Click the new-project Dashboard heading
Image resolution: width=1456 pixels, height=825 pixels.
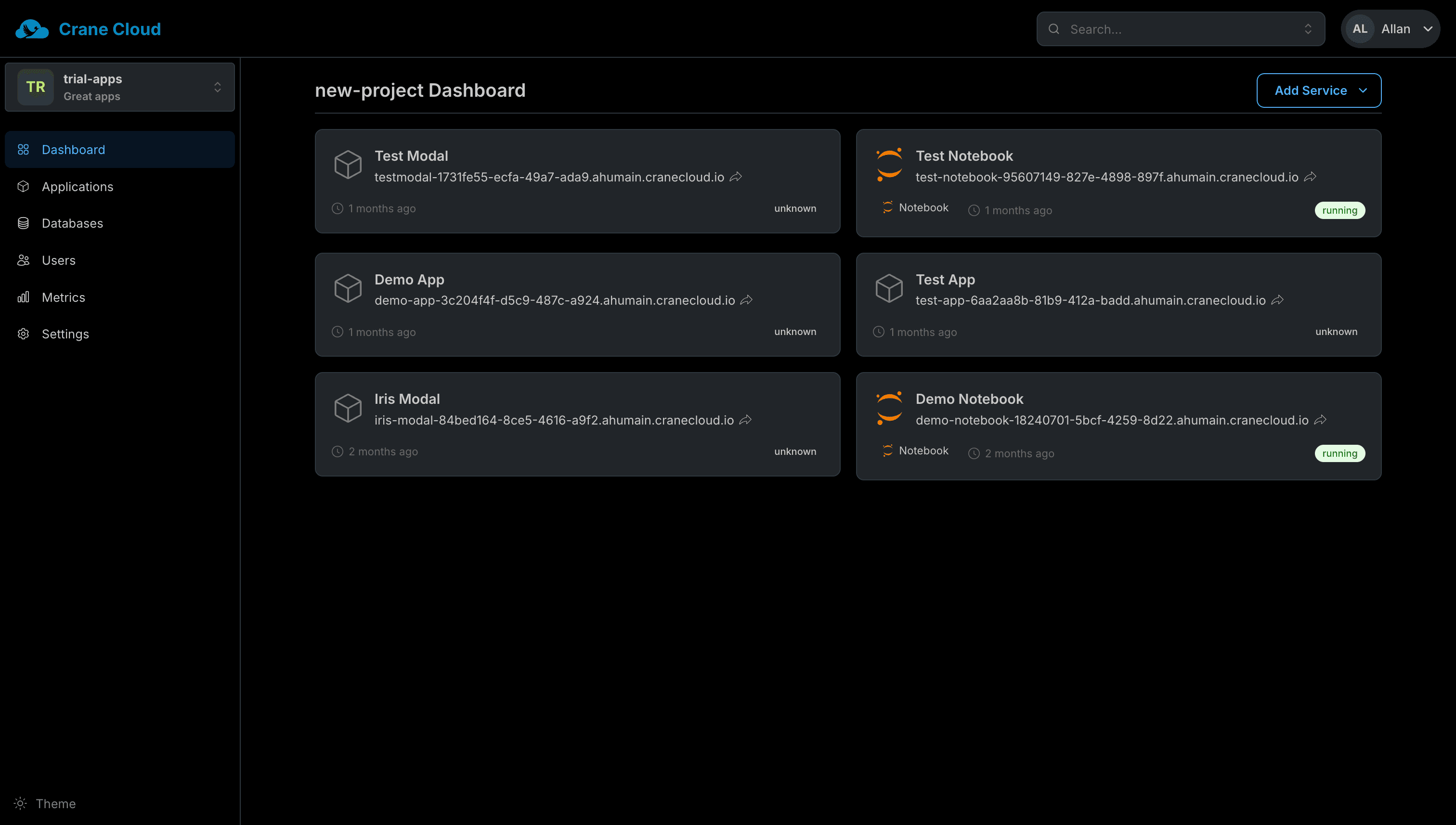pos(420,90)
